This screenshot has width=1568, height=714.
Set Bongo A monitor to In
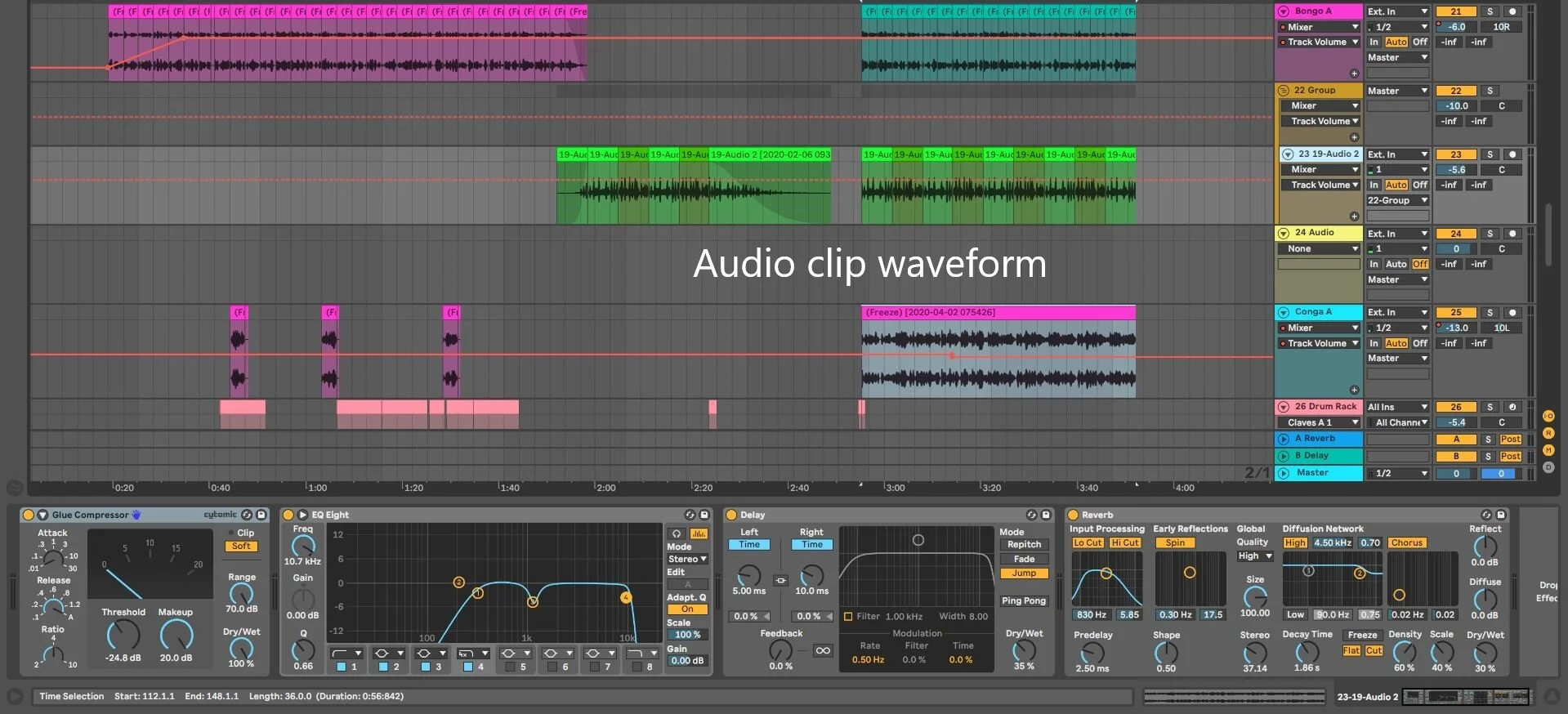[1374, 42]
